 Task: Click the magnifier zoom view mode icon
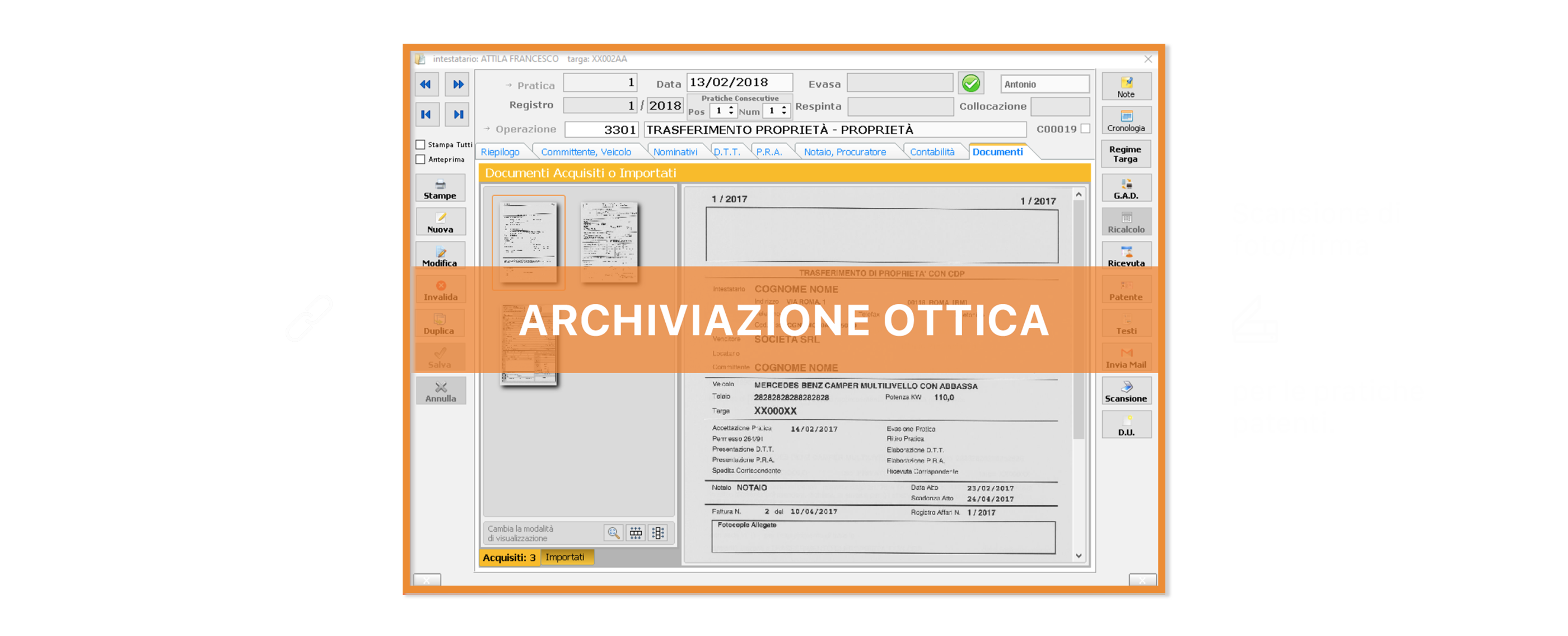tap(613, 533)
